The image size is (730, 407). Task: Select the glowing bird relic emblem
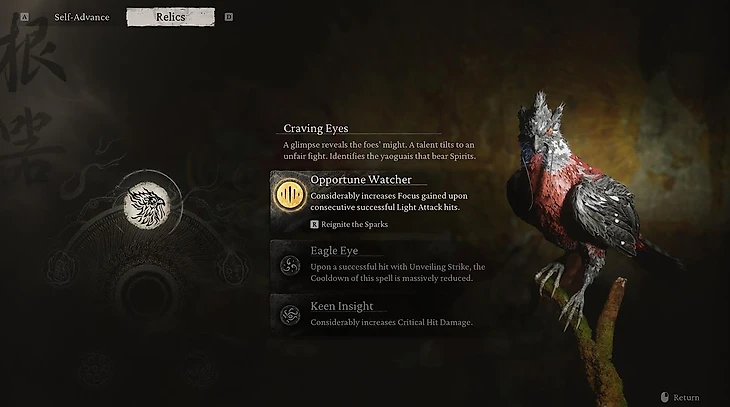coord(147,205)
